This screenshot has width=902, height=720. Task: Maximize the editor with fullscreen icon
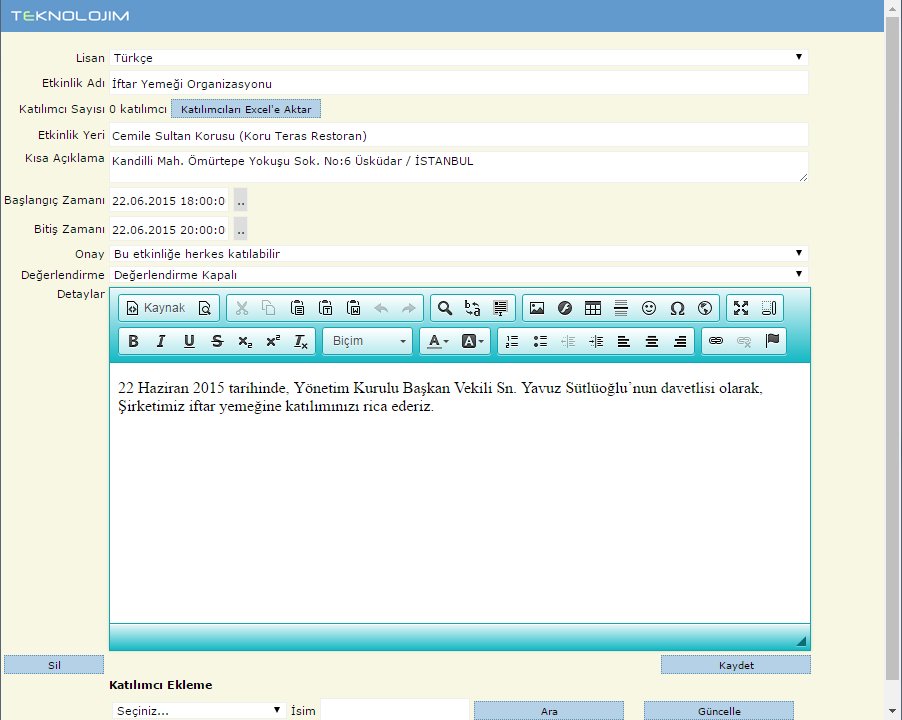pos(741,308)
